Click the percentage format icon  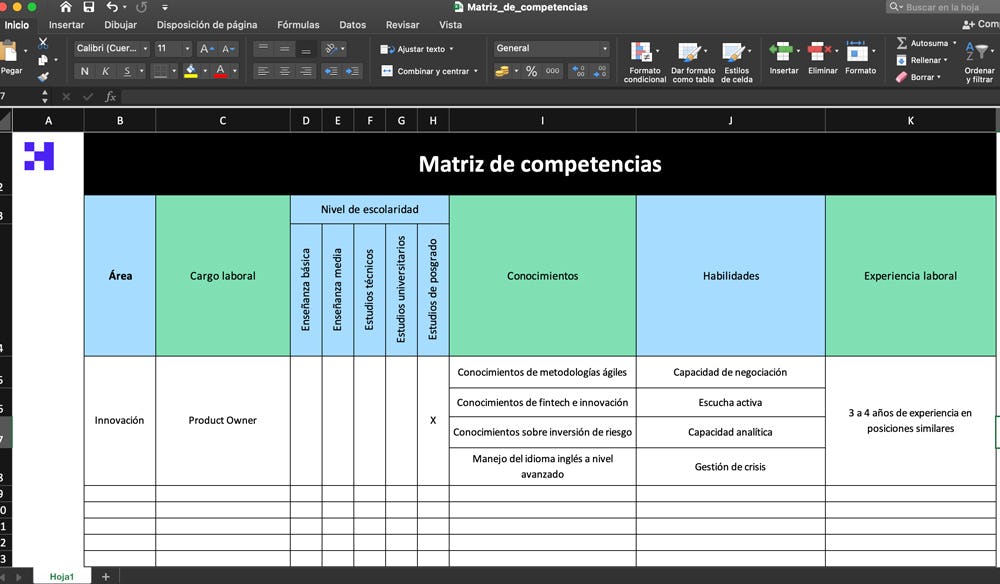529,71
